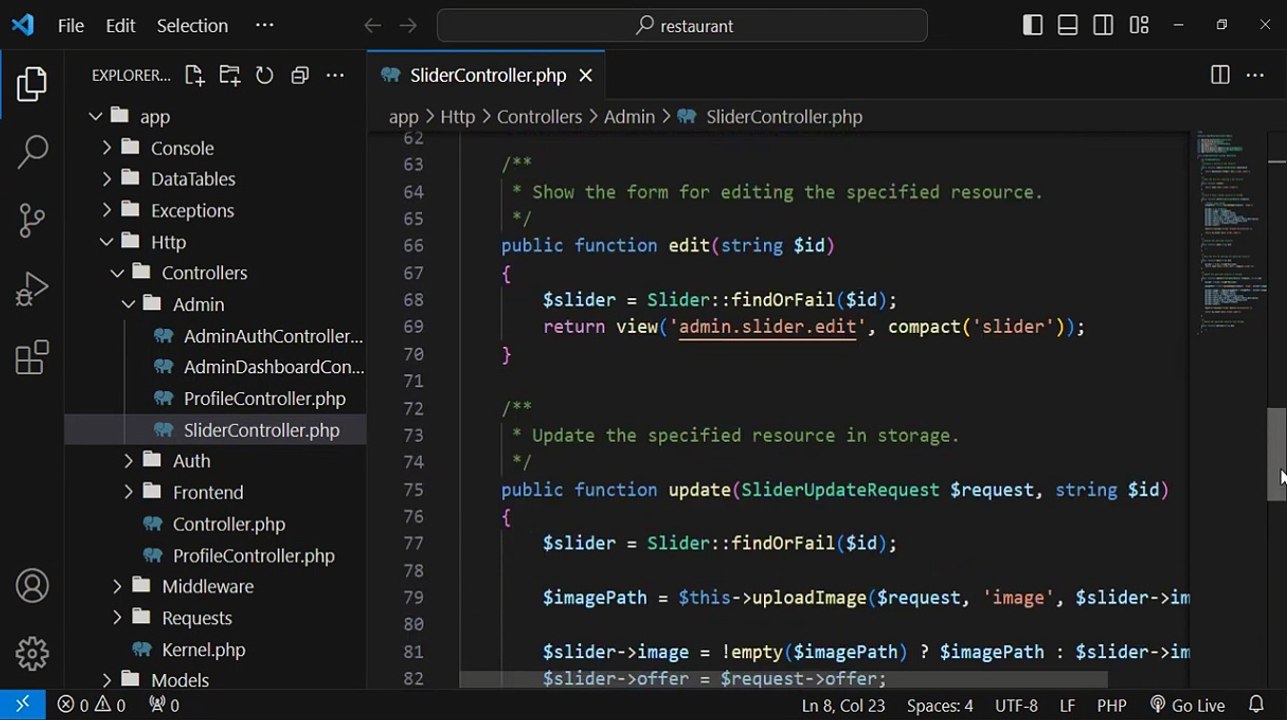The image size is (1287, 720).
Task: Open the Customize Layout icon
Action: 1139,26
